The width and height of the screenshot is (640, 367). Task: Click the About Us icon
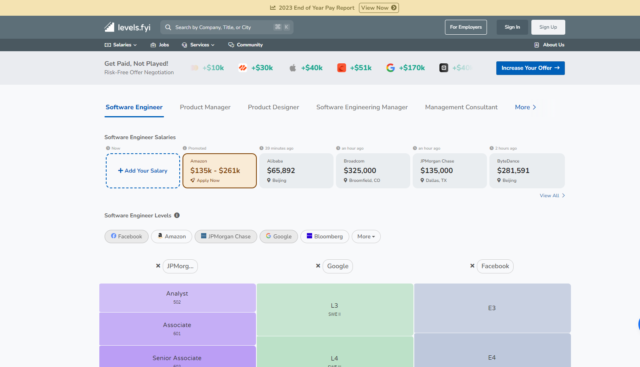tap(536, 45)
